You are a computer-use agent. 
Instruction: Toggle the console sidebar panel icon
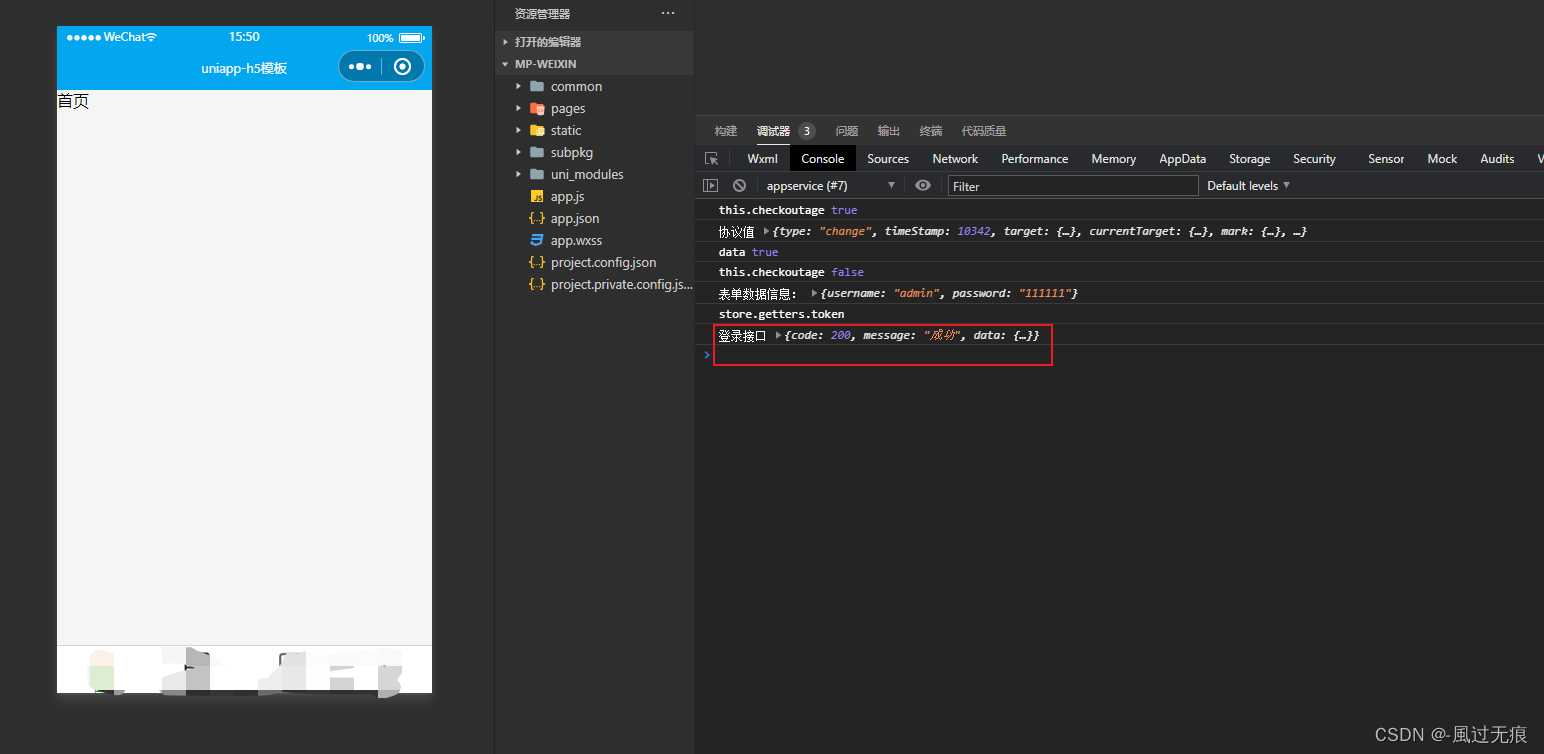(710, 185)
